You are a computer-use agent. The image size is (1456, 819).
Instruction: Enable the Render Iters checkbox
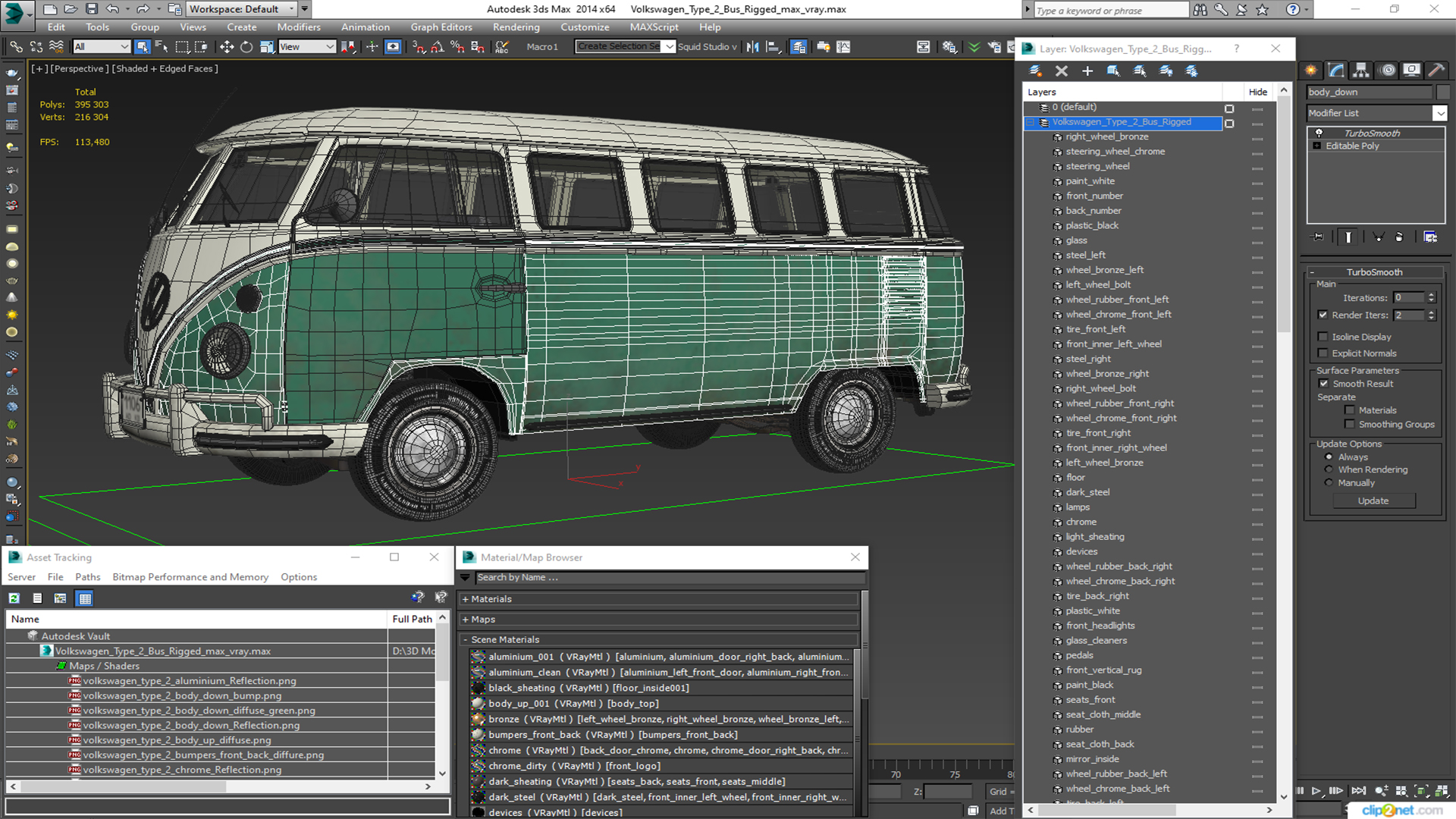[1323, 315]
